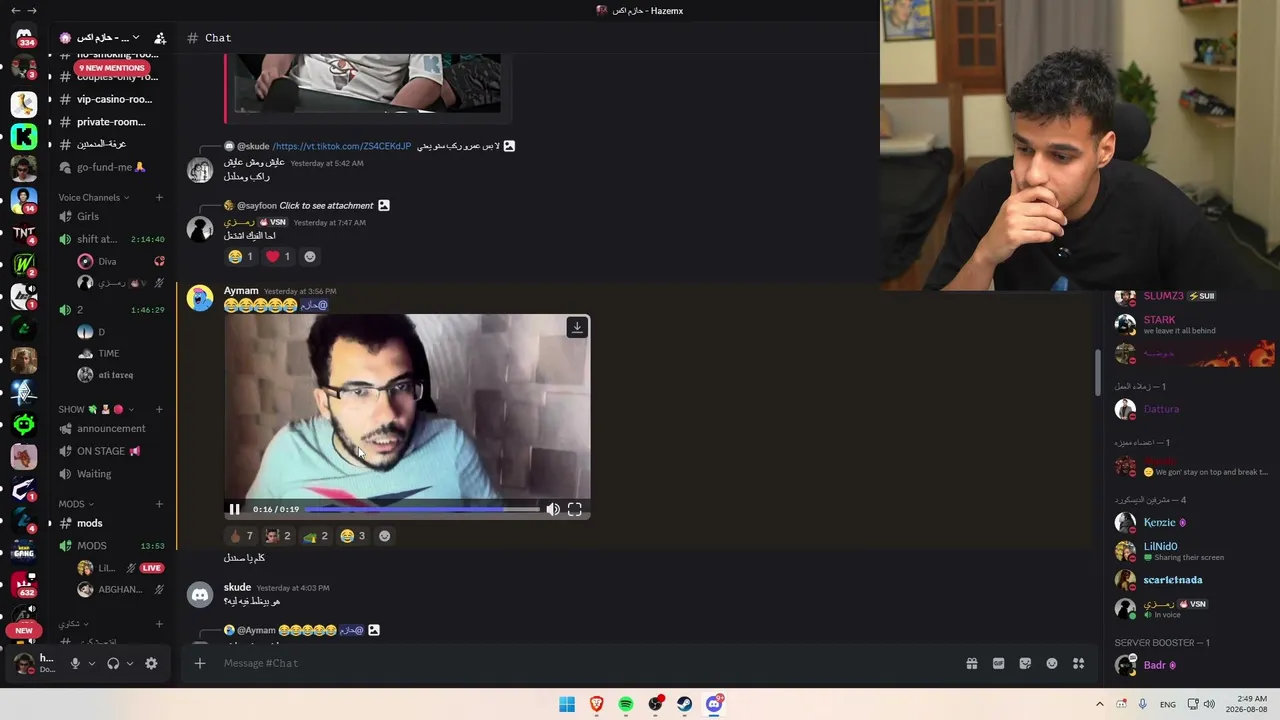Open the announcement channel
Viewport: 1280px width, 720px height.
click(112, 428)
